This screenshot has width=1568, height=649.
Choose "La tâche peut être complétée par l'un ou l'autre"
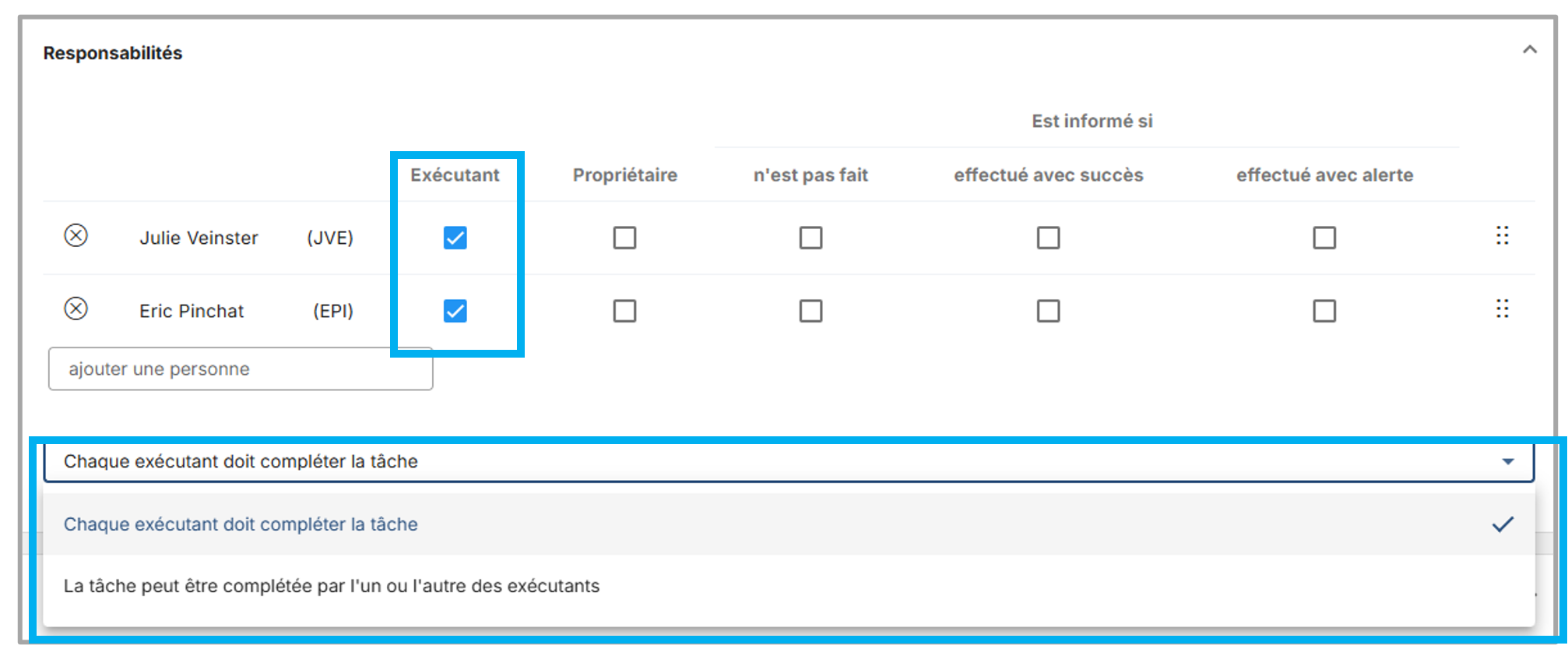pos(332,586)
